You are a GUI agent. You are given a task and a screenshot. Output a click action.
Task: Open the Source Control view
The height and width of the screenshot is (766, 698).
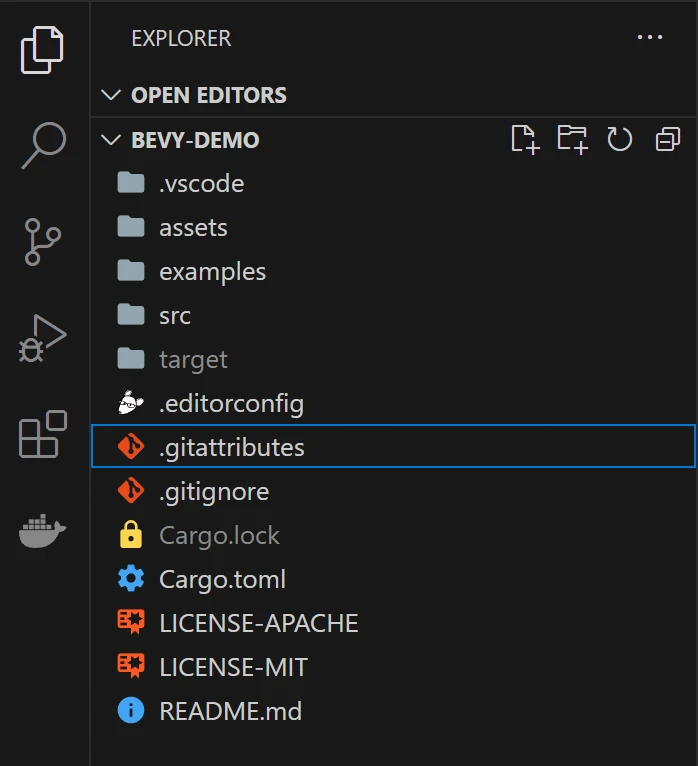pyautogui.click(x=43, y=242)
